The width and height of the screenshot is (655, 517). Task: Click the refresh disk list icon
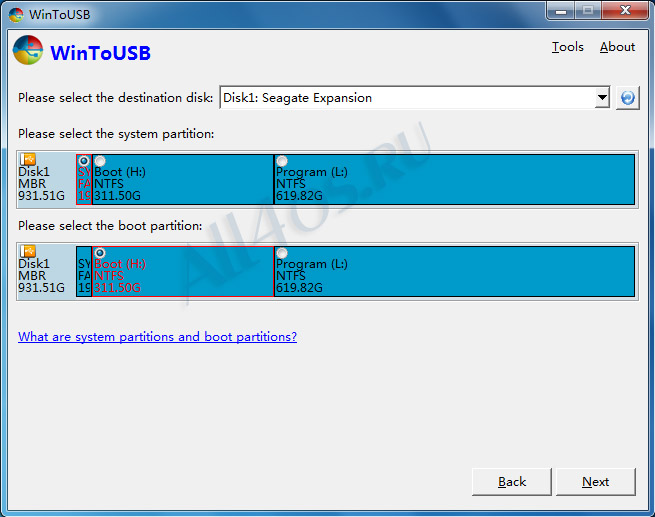(x=627, y=98)
